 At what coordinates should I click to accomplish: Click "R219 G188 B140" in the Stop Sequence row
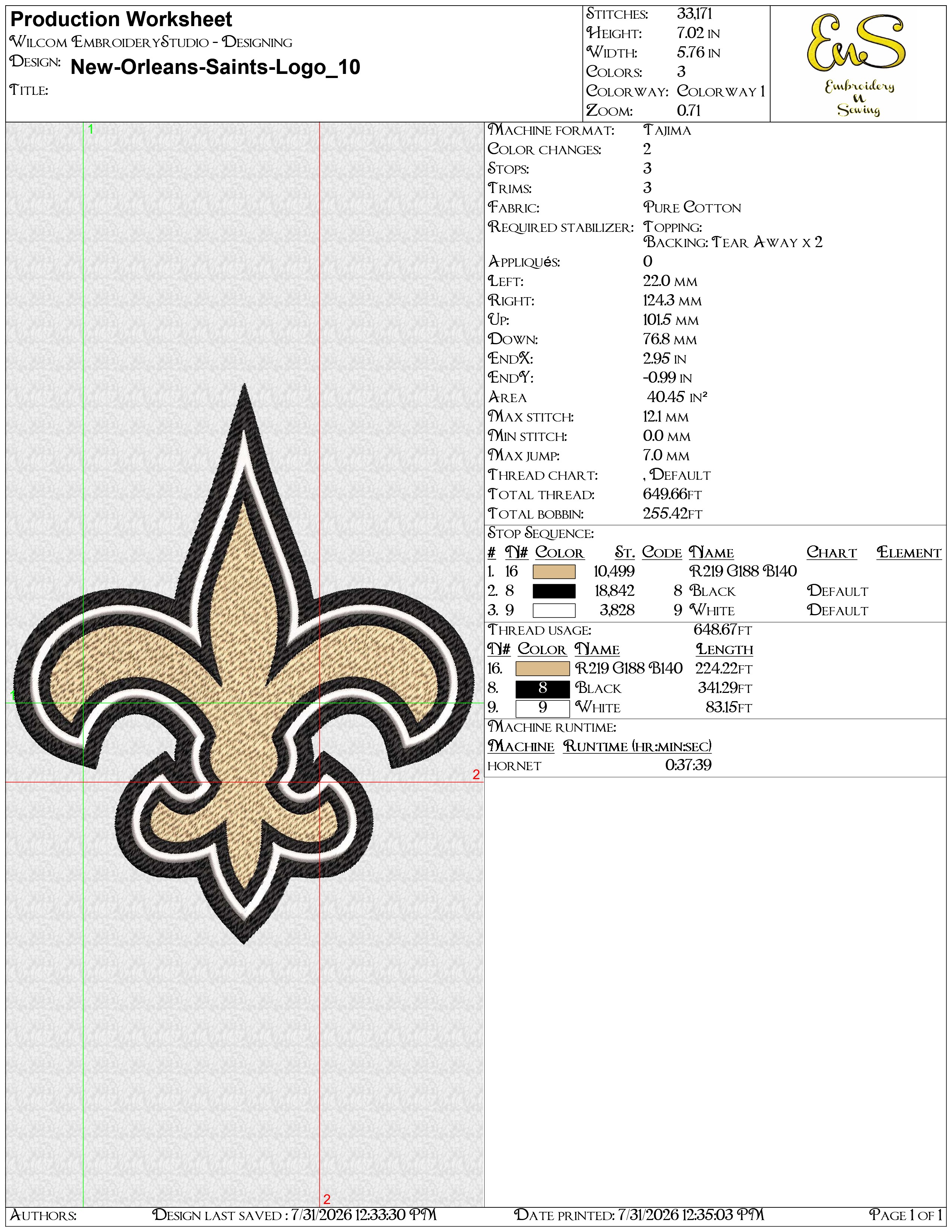[743, 572]
